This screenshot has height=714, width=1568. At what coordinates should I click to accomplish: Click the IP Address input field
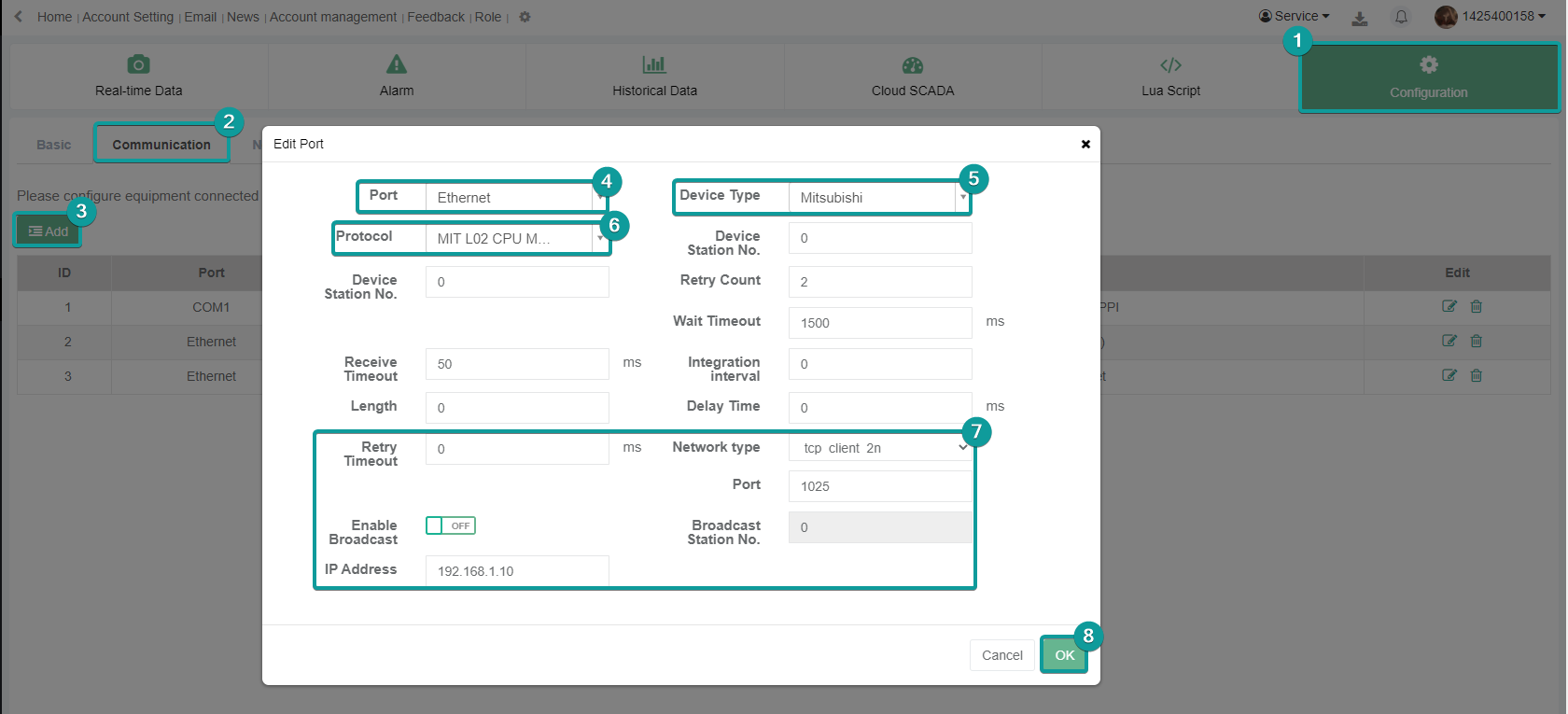tap(517, 571)
